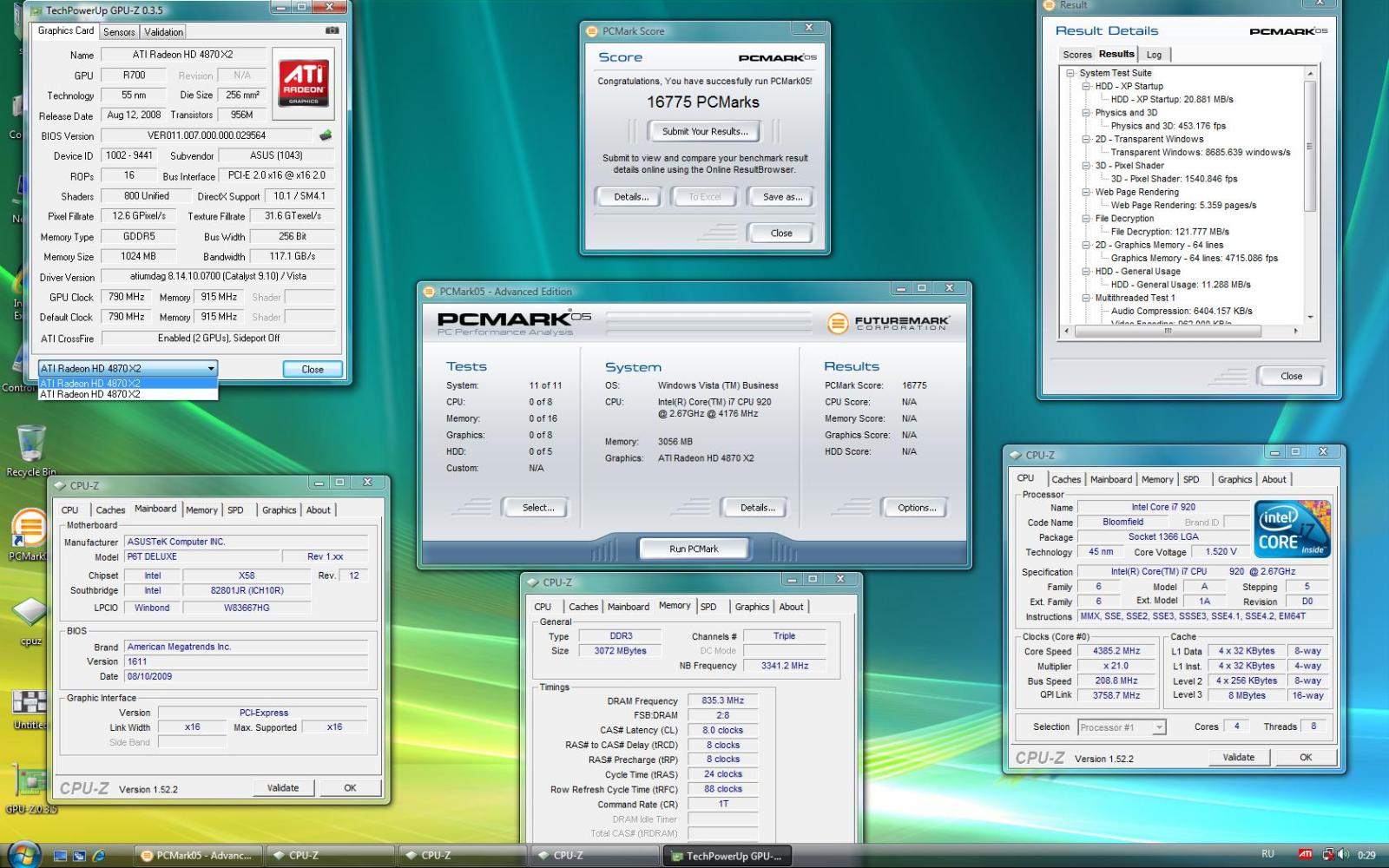Click horizontal scrollbar in Result Details tree

pos(1167,331)
